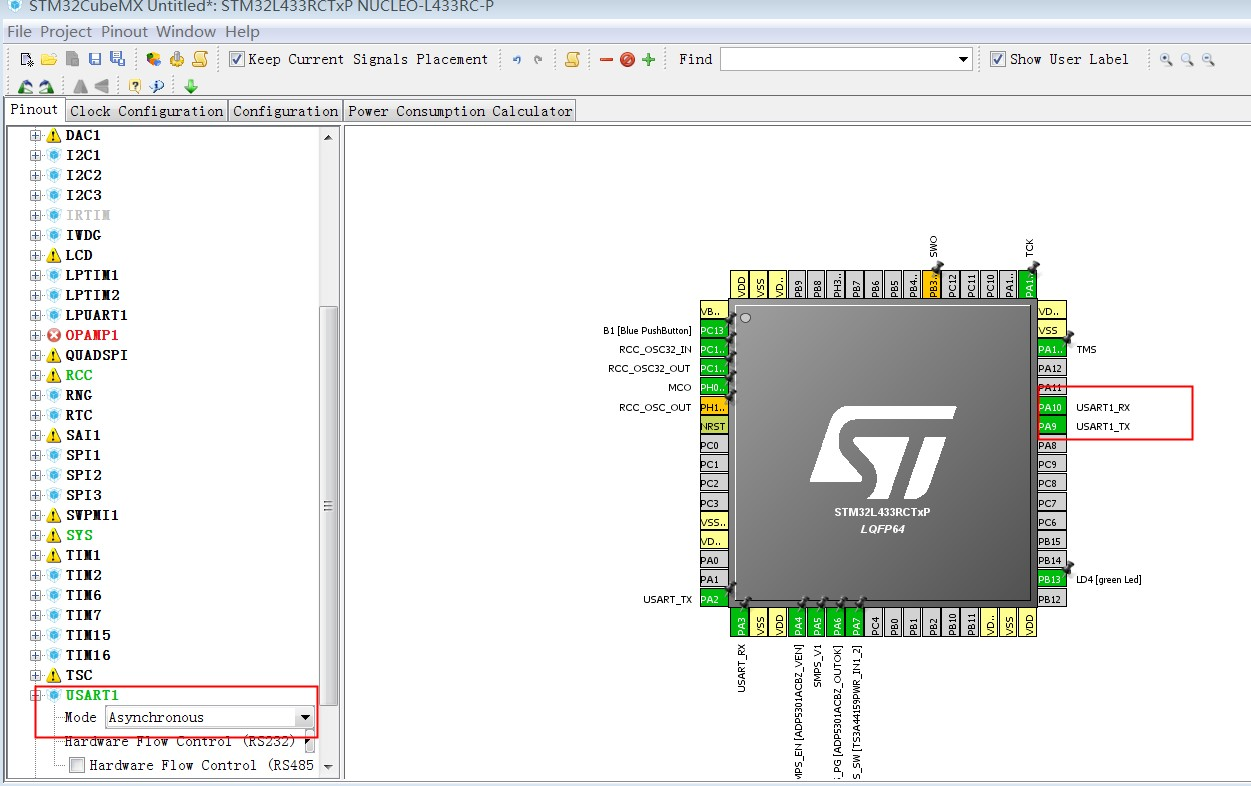1251x786 pixels.
Task: Open the Project menu
Action: 66,32
